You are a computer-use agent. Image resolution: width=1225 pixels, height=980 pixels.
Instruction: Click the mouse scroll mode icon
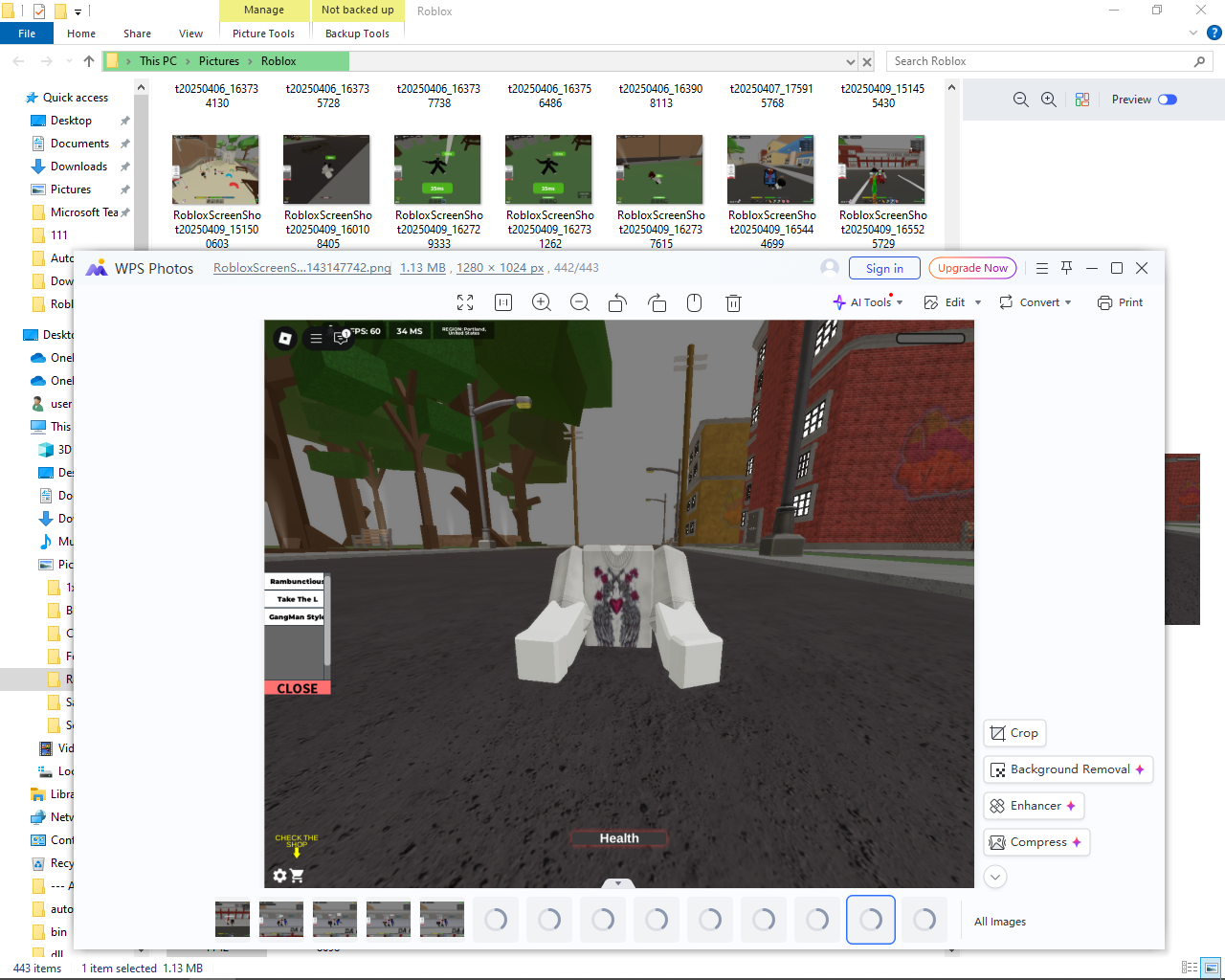pyautogui.click(x=695, y=302)
